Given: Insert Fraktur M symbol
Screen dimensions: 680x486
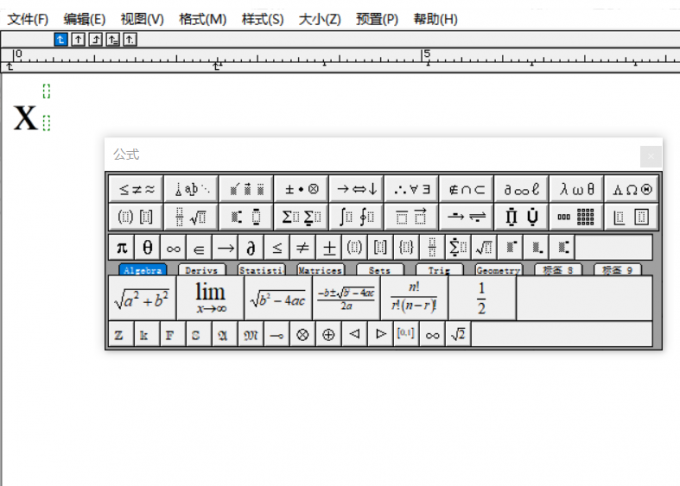Looking at the screenshot, I should pyautogui.click(x=251, y=334).
